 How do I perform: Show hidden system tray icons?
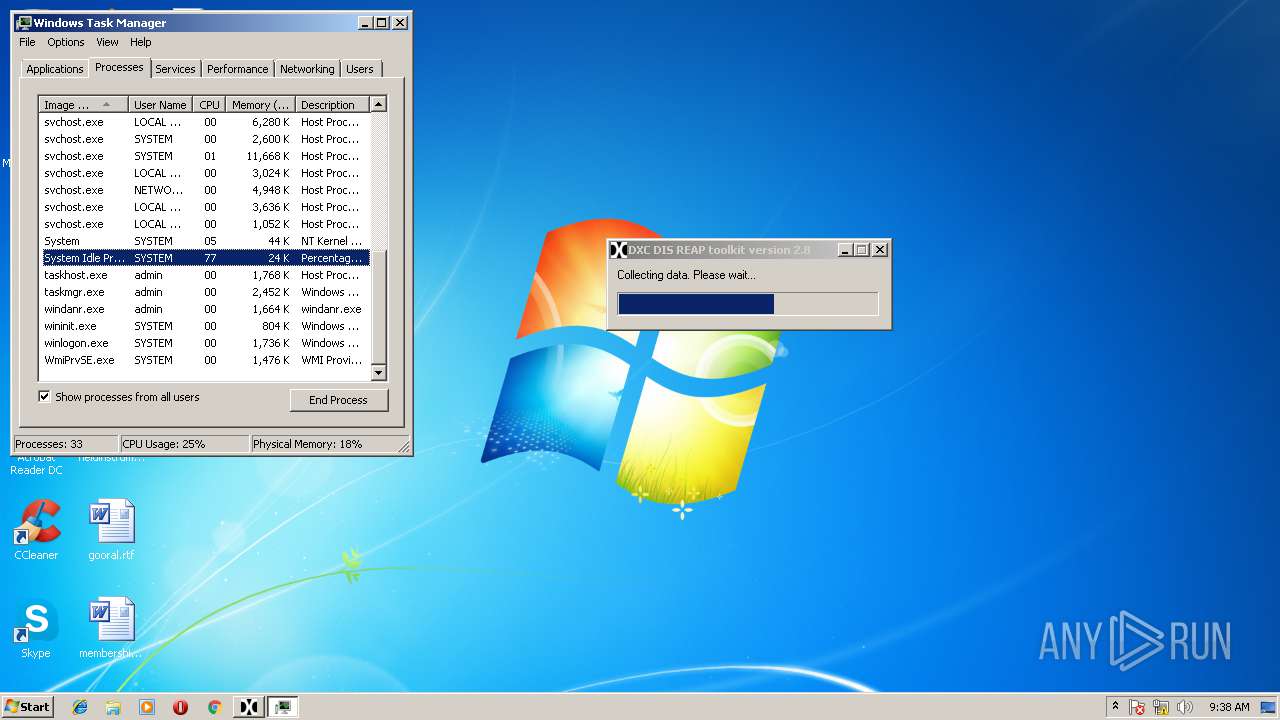pyautogui.click(x=1115, y=707)
